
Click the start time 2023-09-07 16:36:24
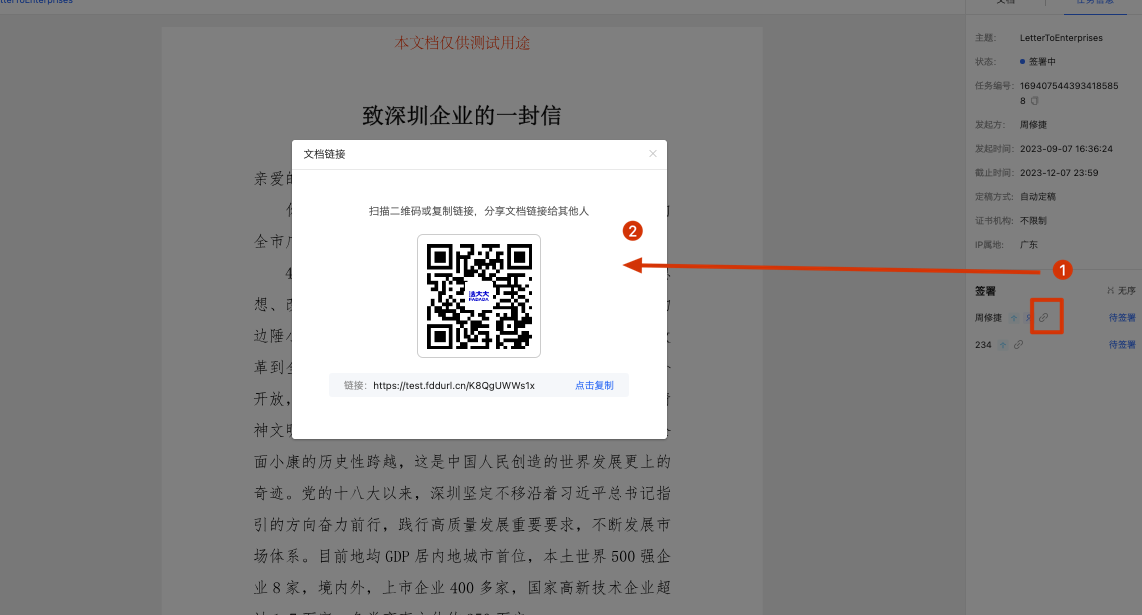pyautogui.click(x=1066, y=149)
